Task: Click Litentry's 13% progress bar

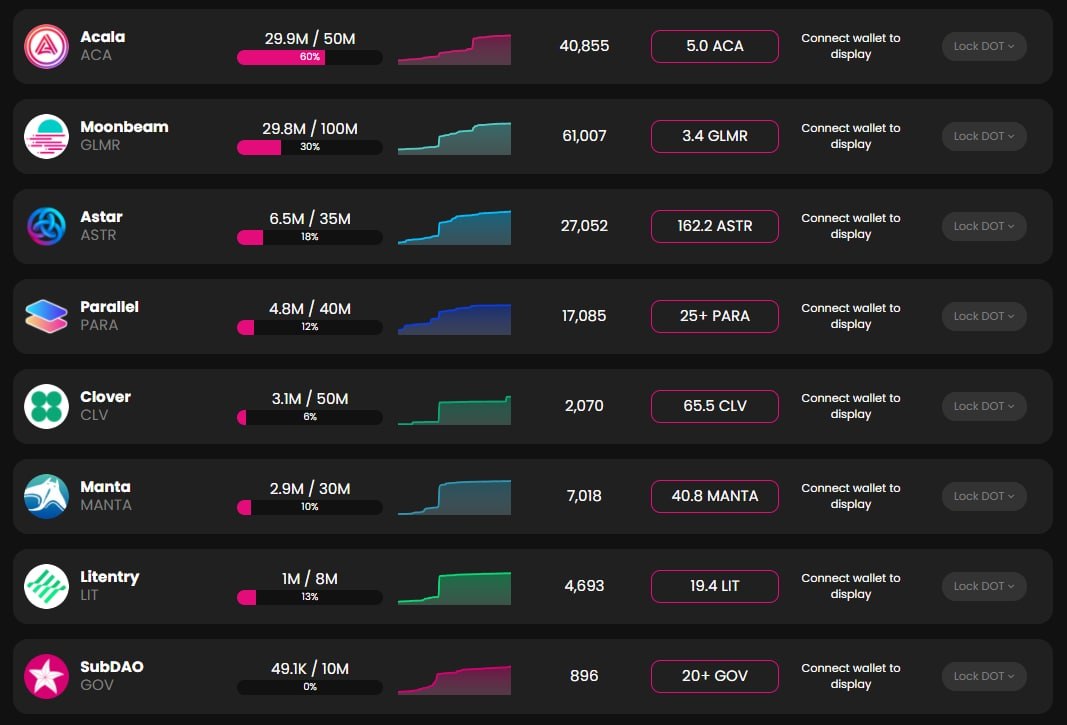Action: point(310,597)
